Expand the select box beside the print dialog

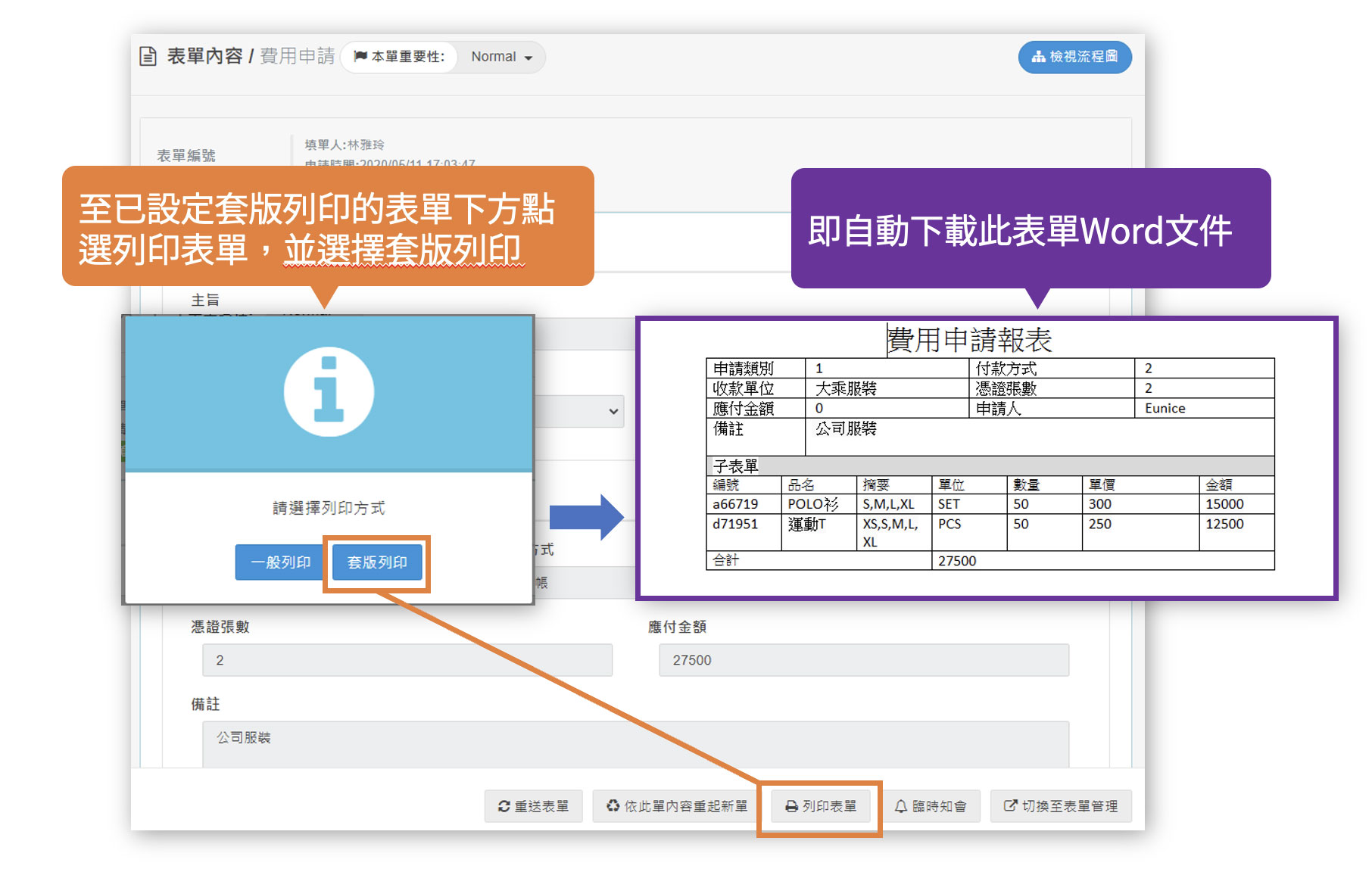(x=613, y=412)
